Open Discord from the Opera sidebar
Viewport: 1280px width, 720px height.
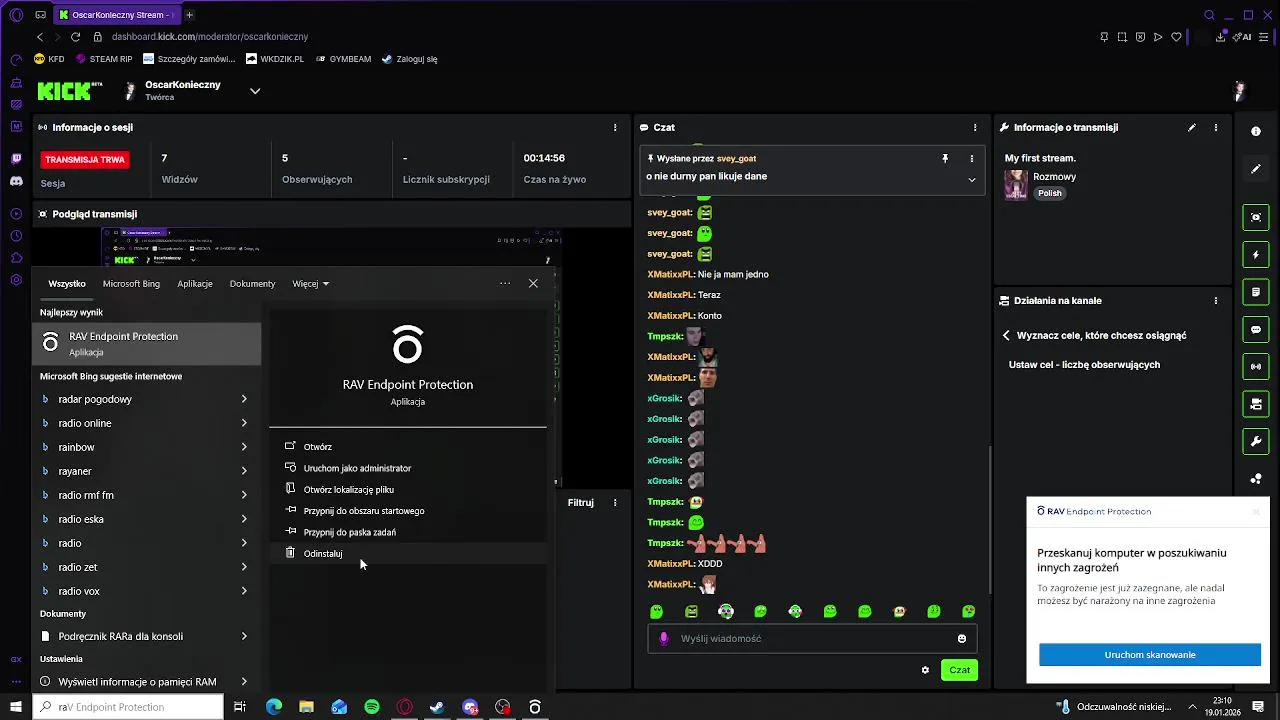tap(16, 181)
